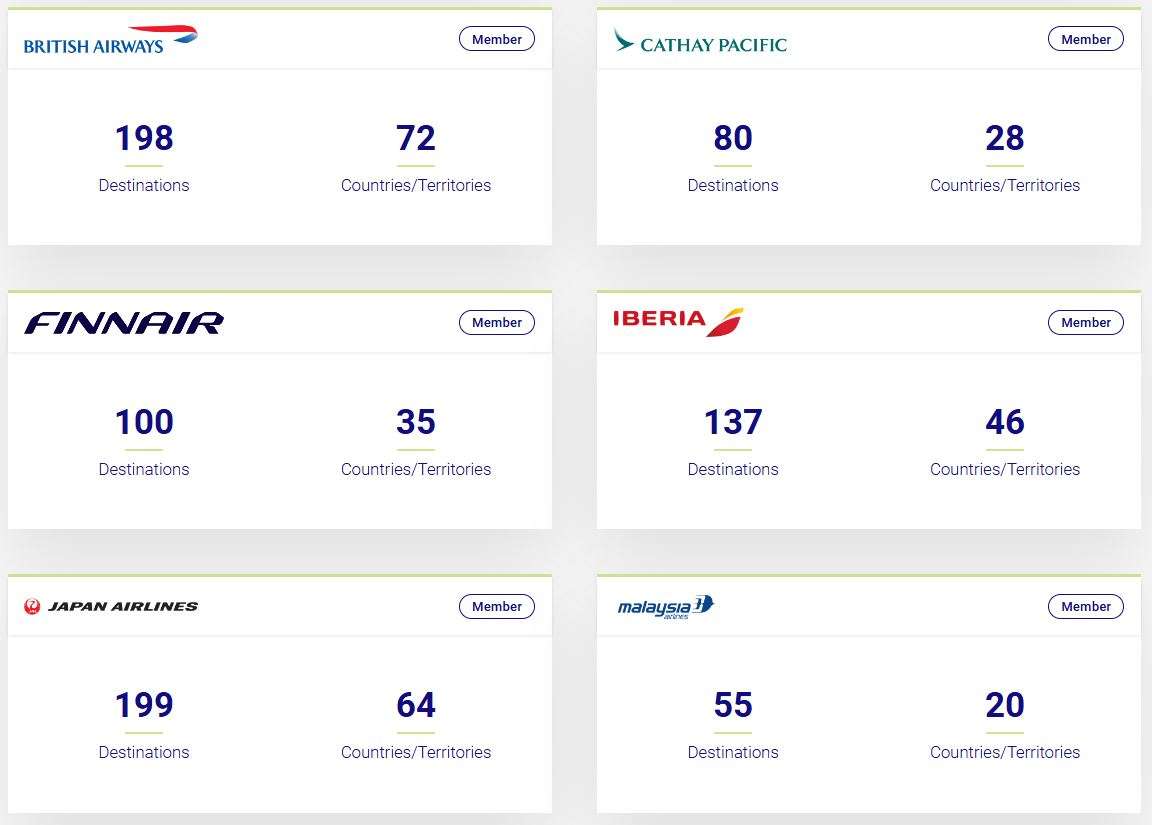Screen dimensions: 1152x825
Task: Open the Finnair logo
Action: (x=124, y=323)
